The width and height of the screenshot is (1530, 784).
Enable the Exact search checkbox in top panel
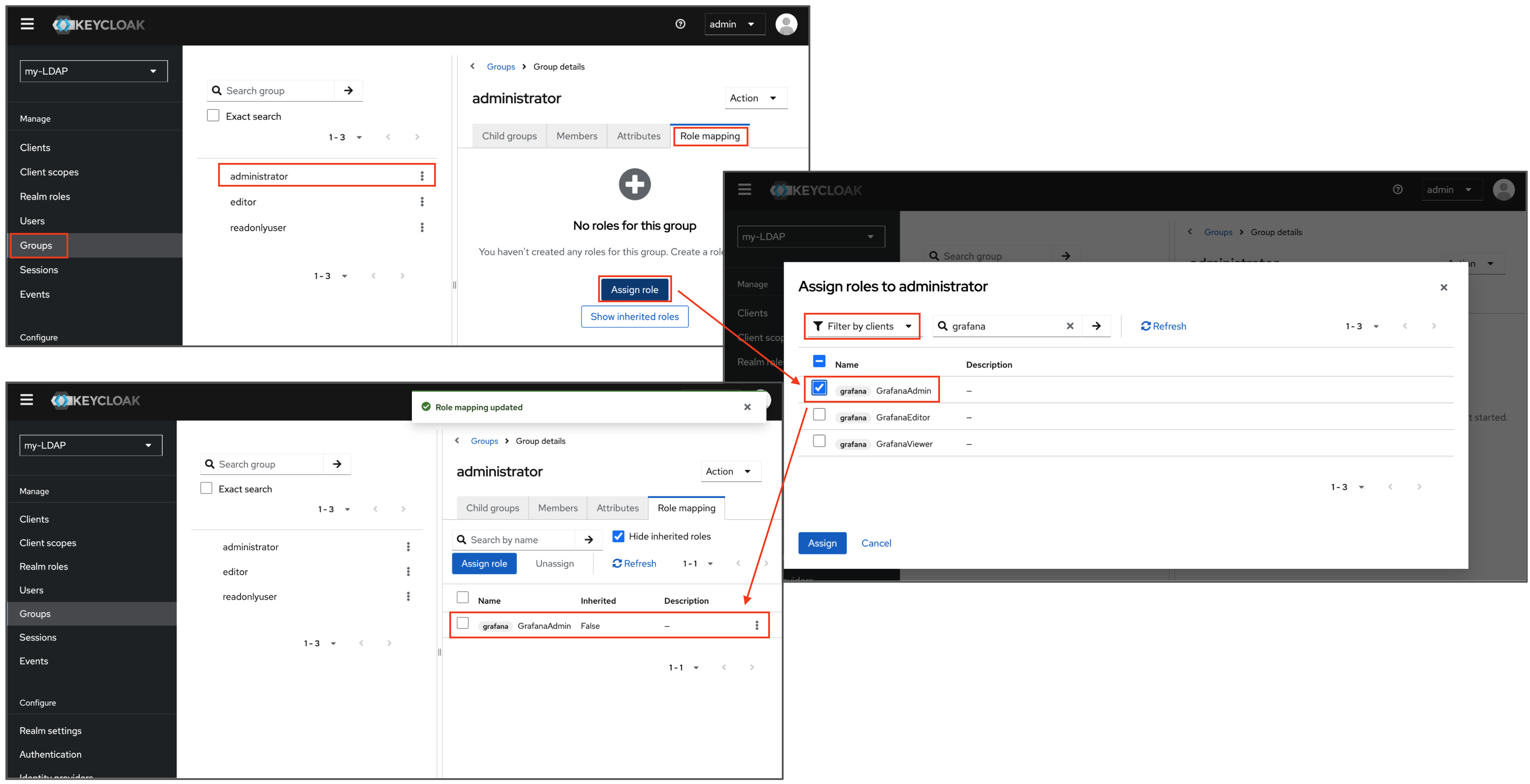click(213, 115)
